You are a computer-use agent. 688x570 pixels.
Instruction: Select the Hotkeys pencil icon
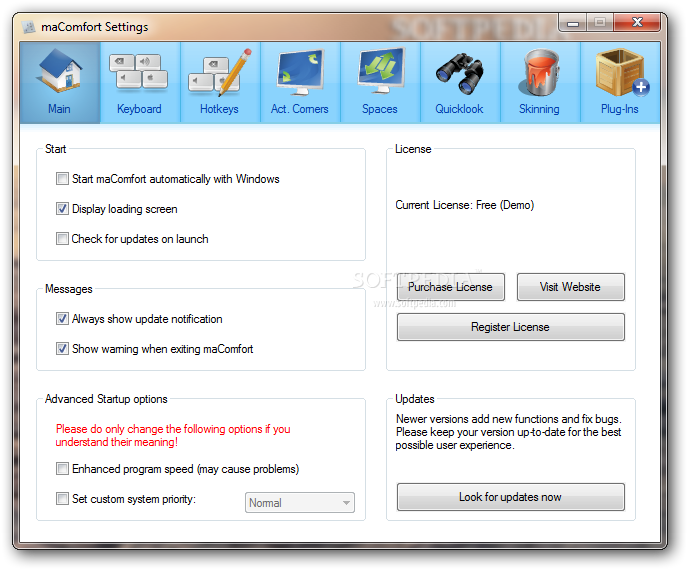coord(219,72)
